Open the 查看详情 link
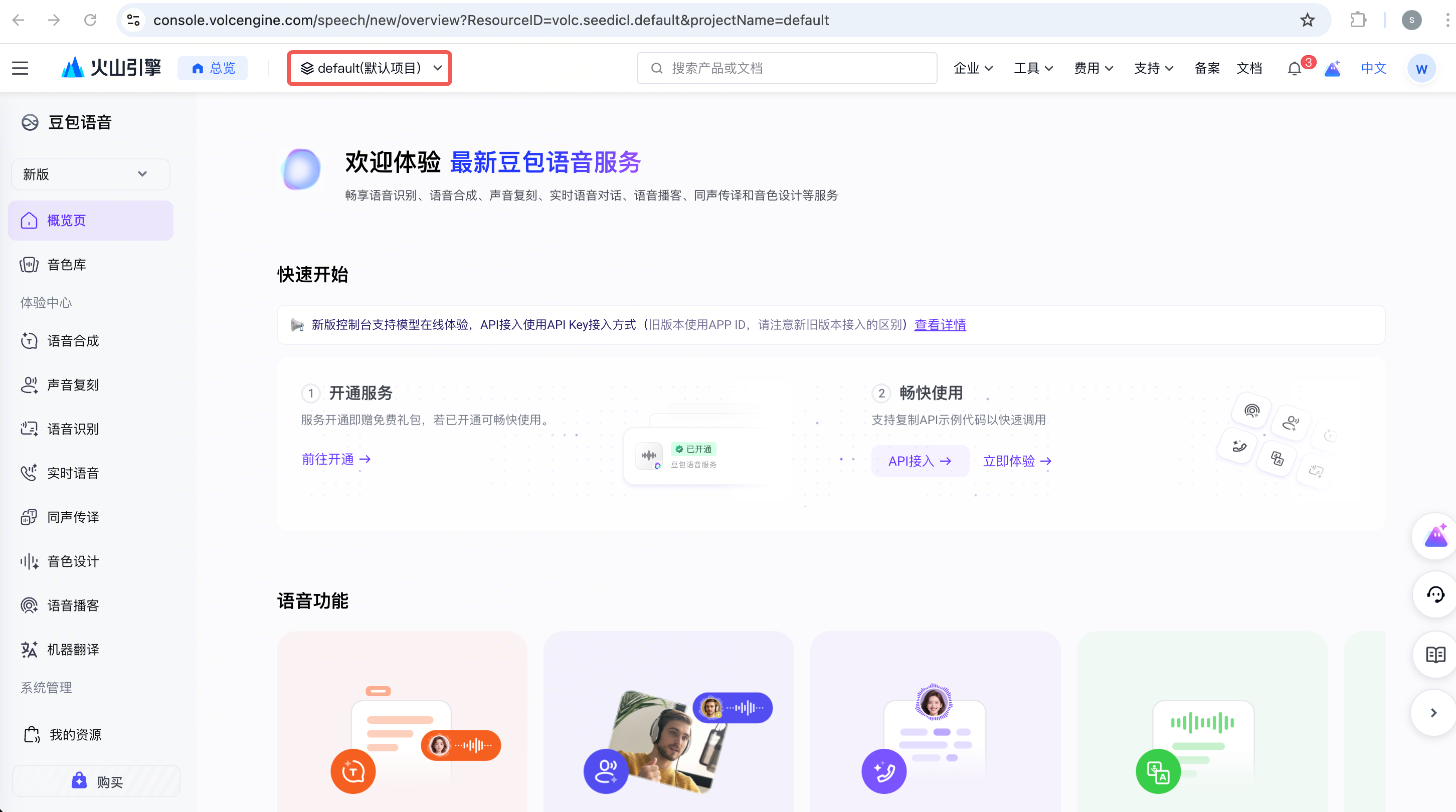This screenshot has width=1456, height=812. coord(940,325)
